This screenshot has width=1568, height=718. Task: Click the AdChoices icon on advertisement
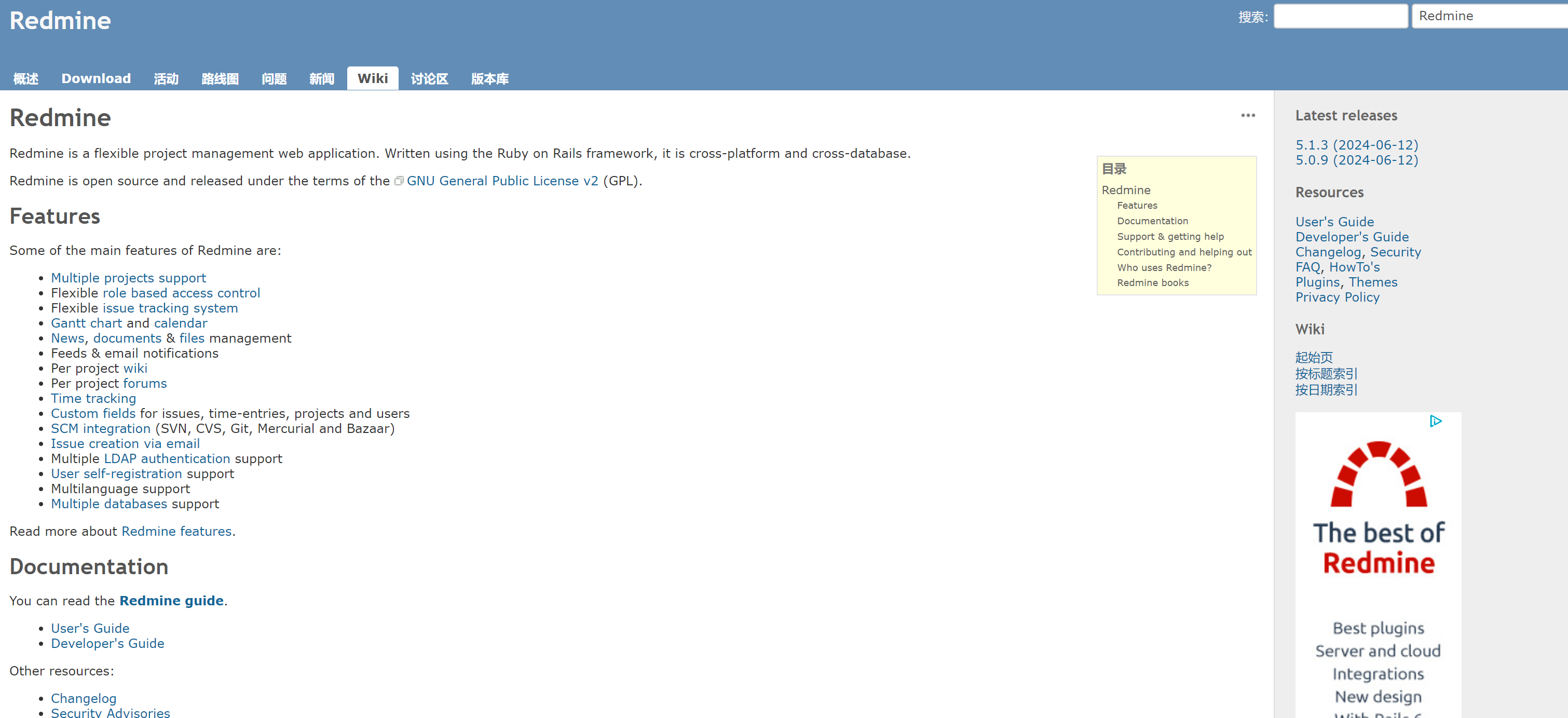[1435, 421]
